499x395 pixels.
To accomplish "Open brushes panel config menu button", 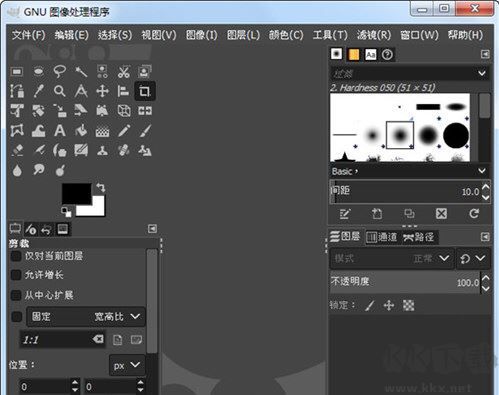I will pos(485,54).
